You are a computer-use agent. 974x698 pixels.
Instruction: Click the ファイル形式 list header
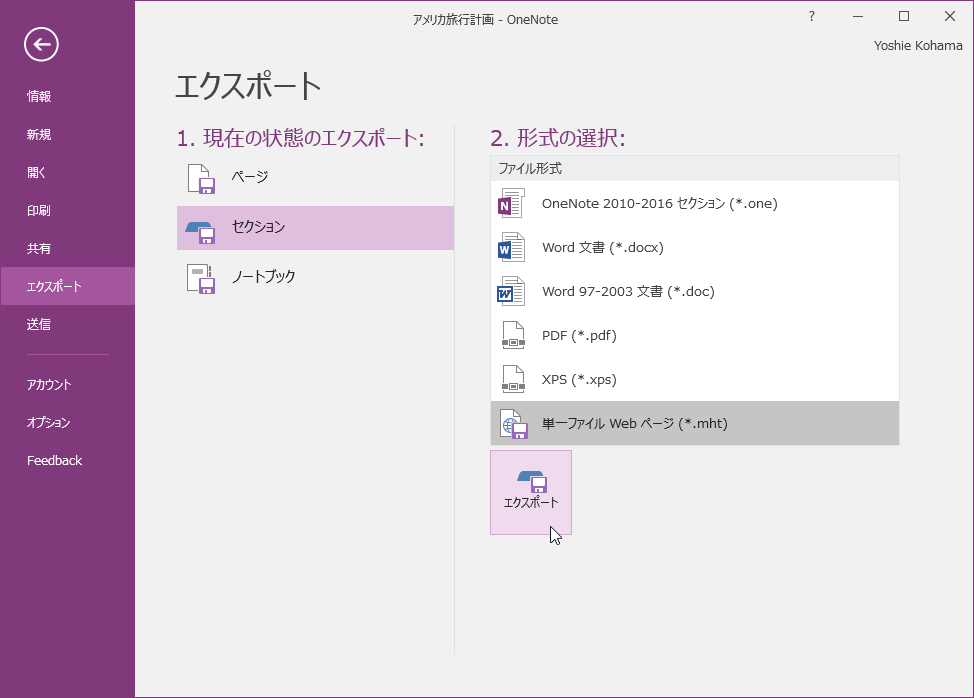pos(694,168)
